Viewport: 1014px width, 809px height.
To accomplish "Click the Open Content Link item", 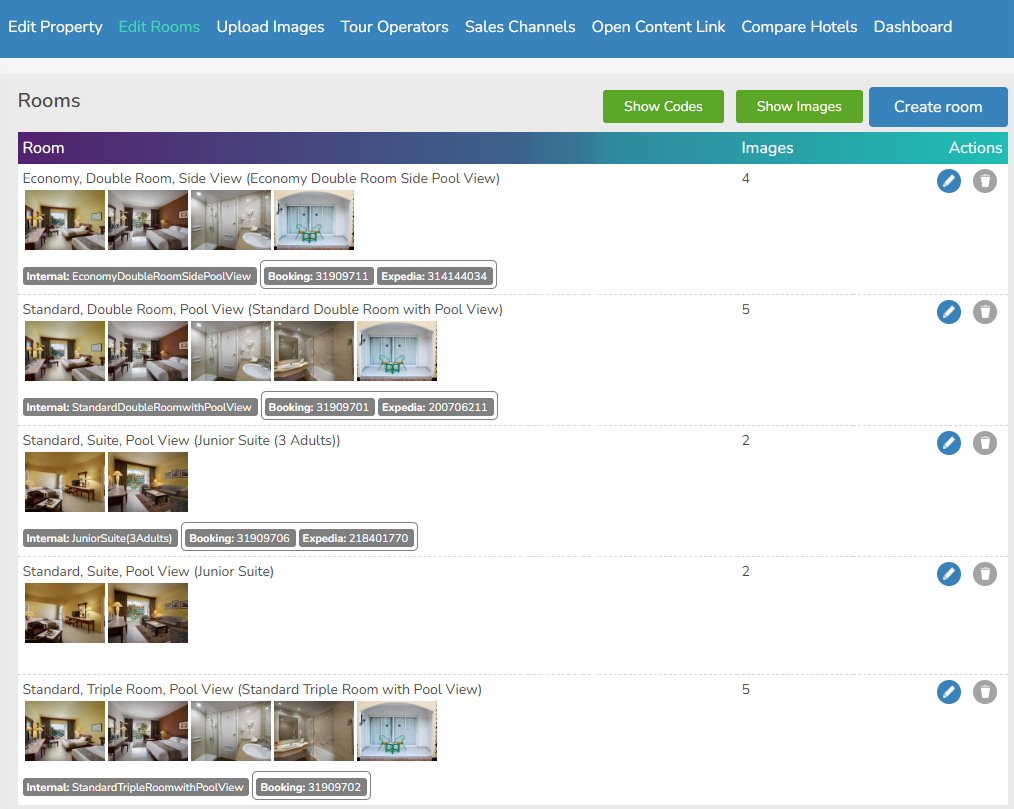I will coord(658,27).
